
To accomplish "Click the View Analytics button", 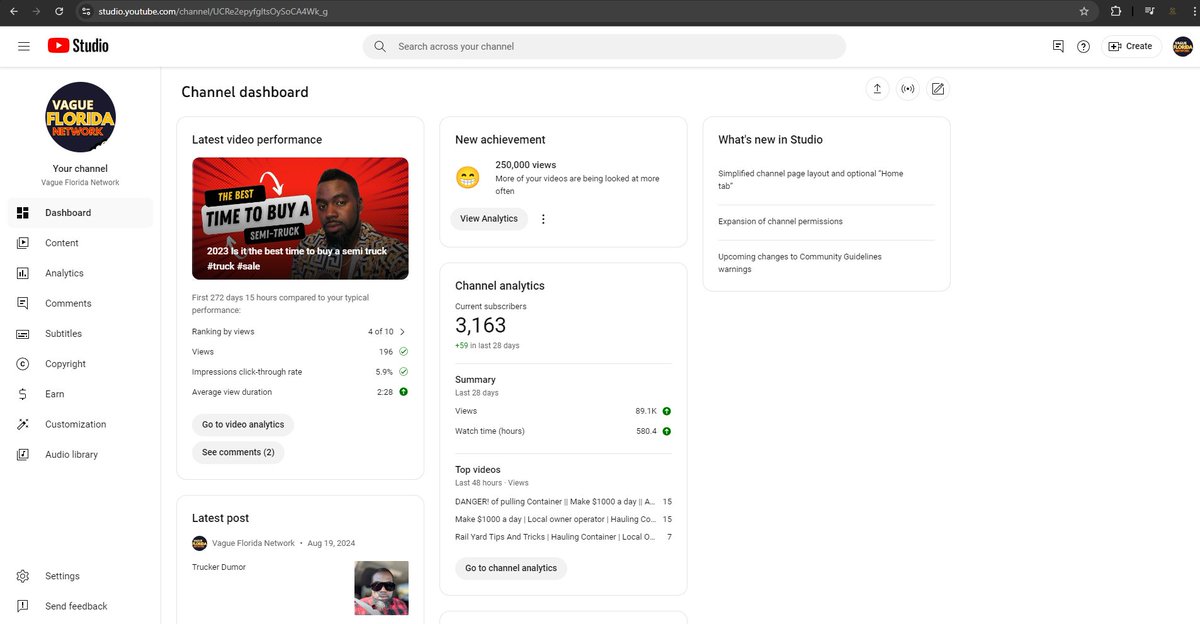I will click(x=489, y=219).
